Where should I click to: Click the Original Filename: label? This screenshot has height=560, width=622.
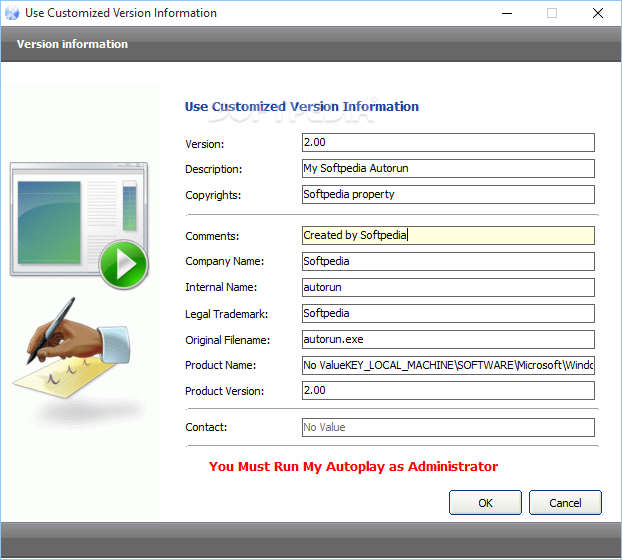point(227,340)
